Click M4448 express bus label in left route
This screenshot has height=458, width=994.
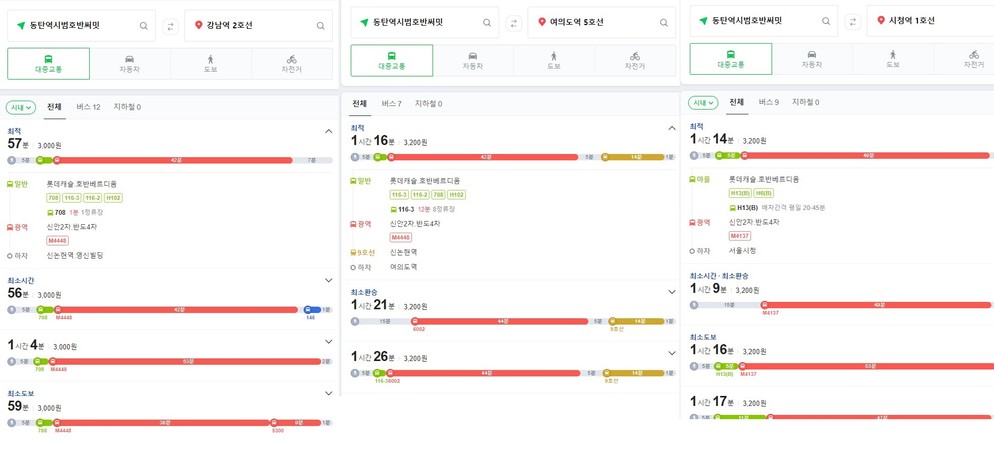(x=57, y=240)
